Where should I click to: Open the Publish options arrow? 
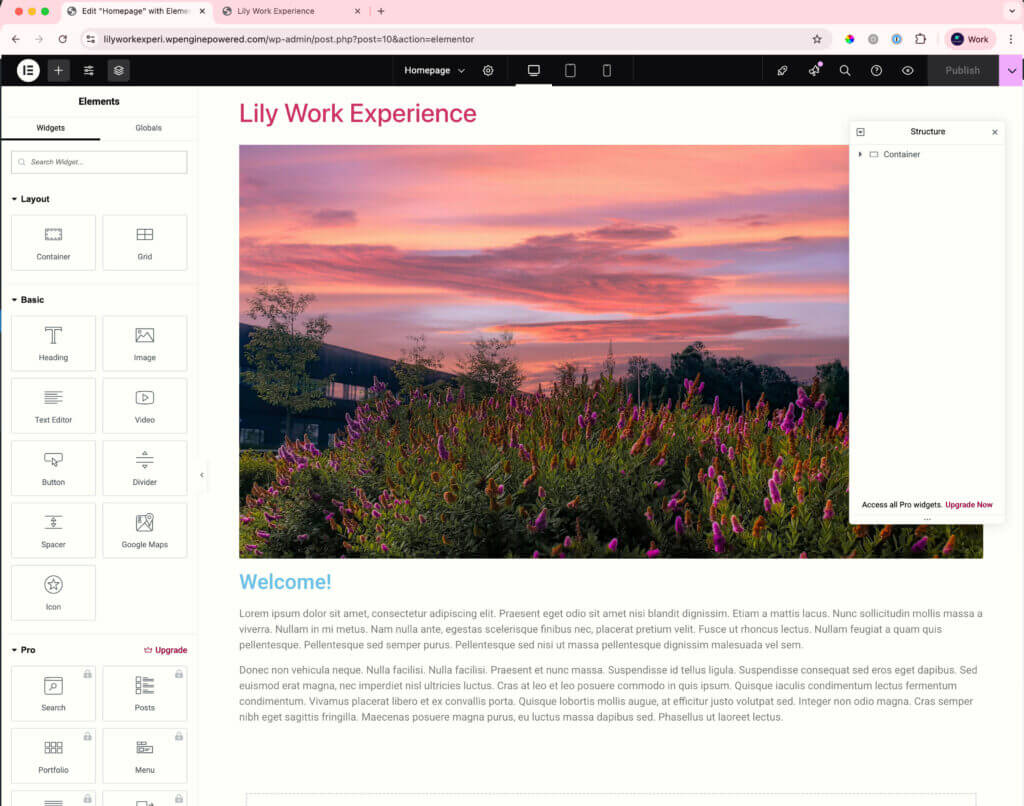coord(1012,71)
